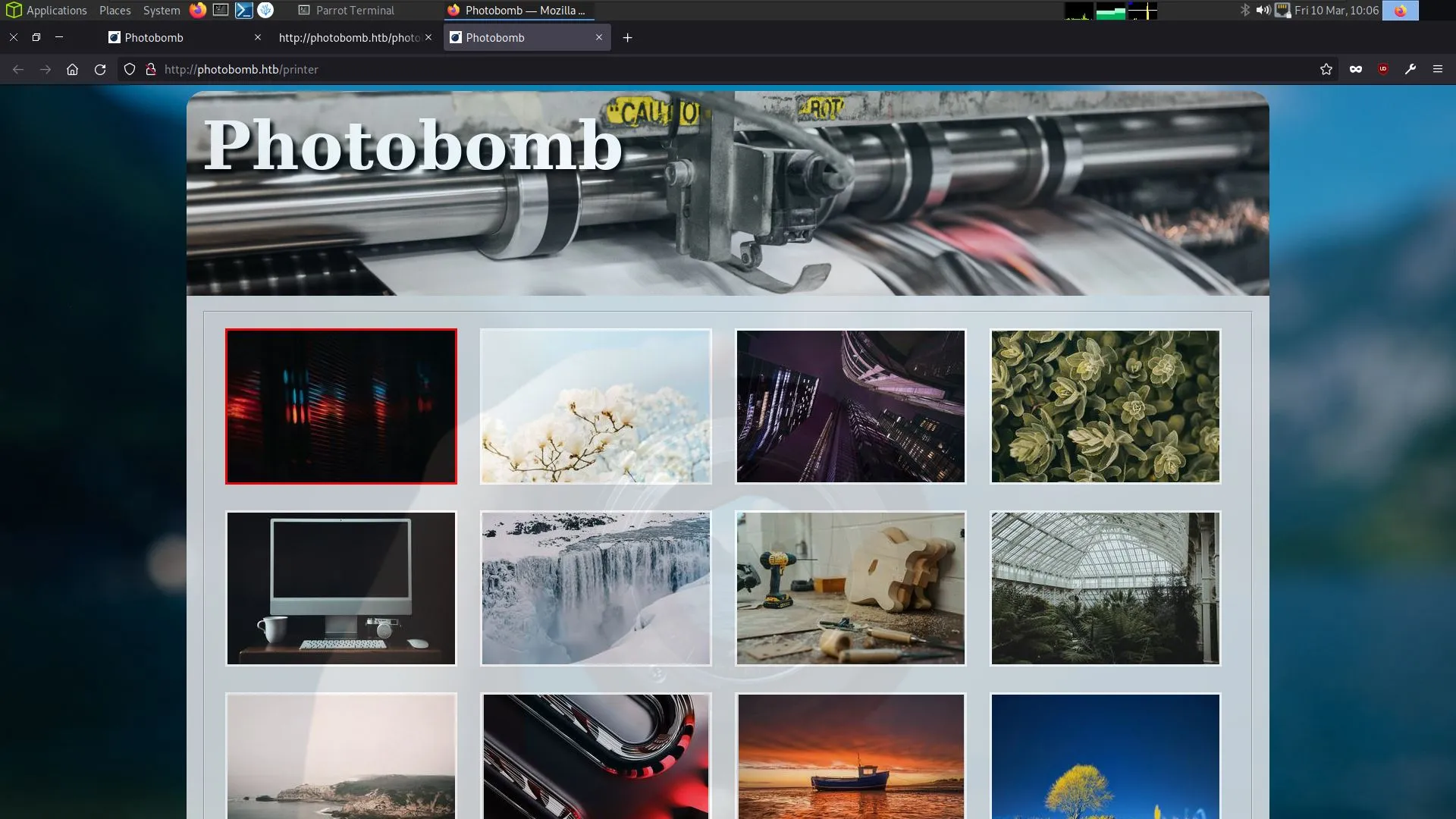Screen dimensions: 1456x819
Task: Close the first Photobomb tab
Action: coord(257,37)
